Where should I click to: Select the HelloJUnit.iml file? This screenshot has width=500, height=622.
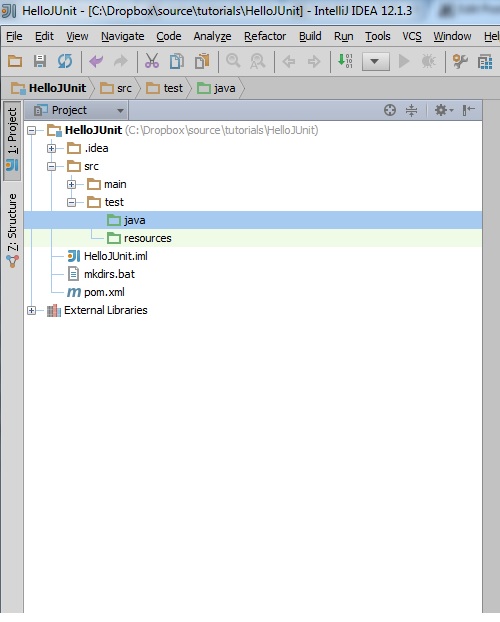(108, 256)
